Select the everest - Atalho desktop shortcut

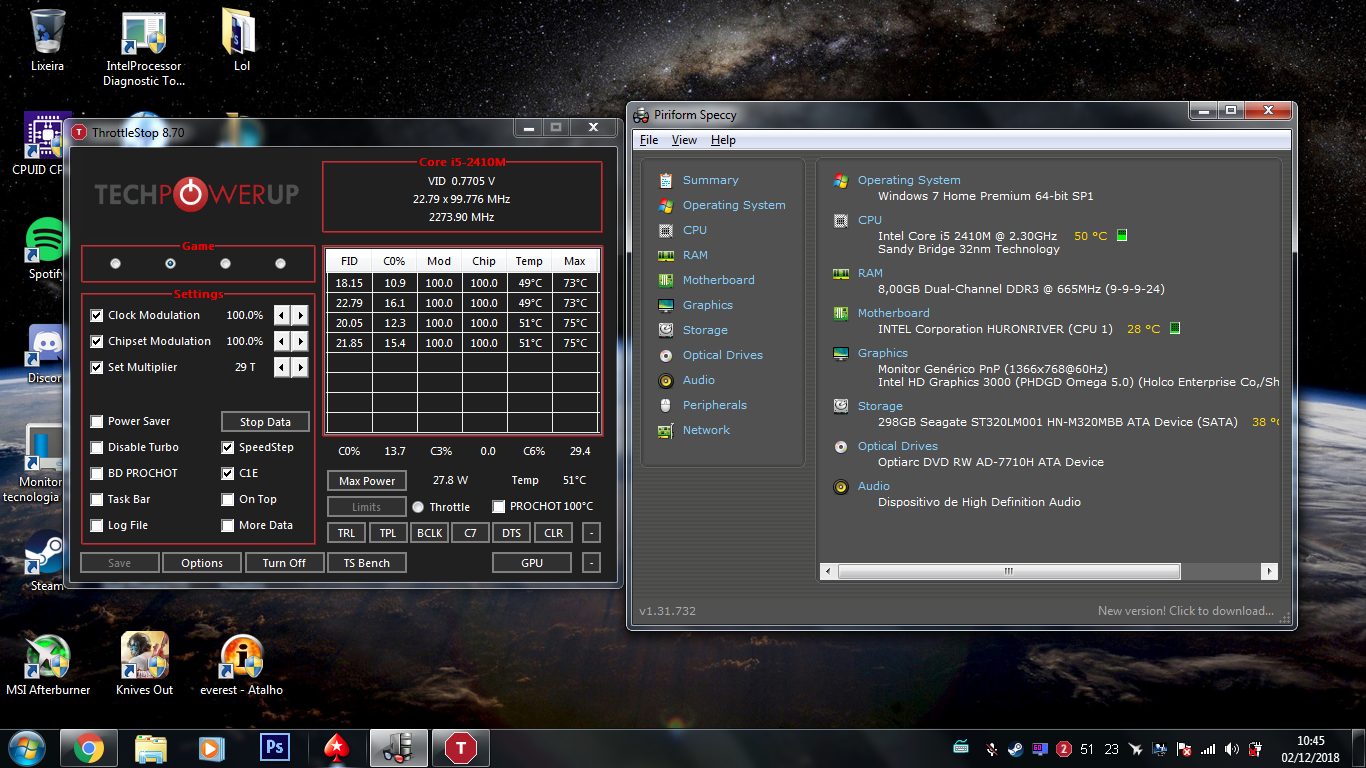pyautogui.click(x=241, y=664)
